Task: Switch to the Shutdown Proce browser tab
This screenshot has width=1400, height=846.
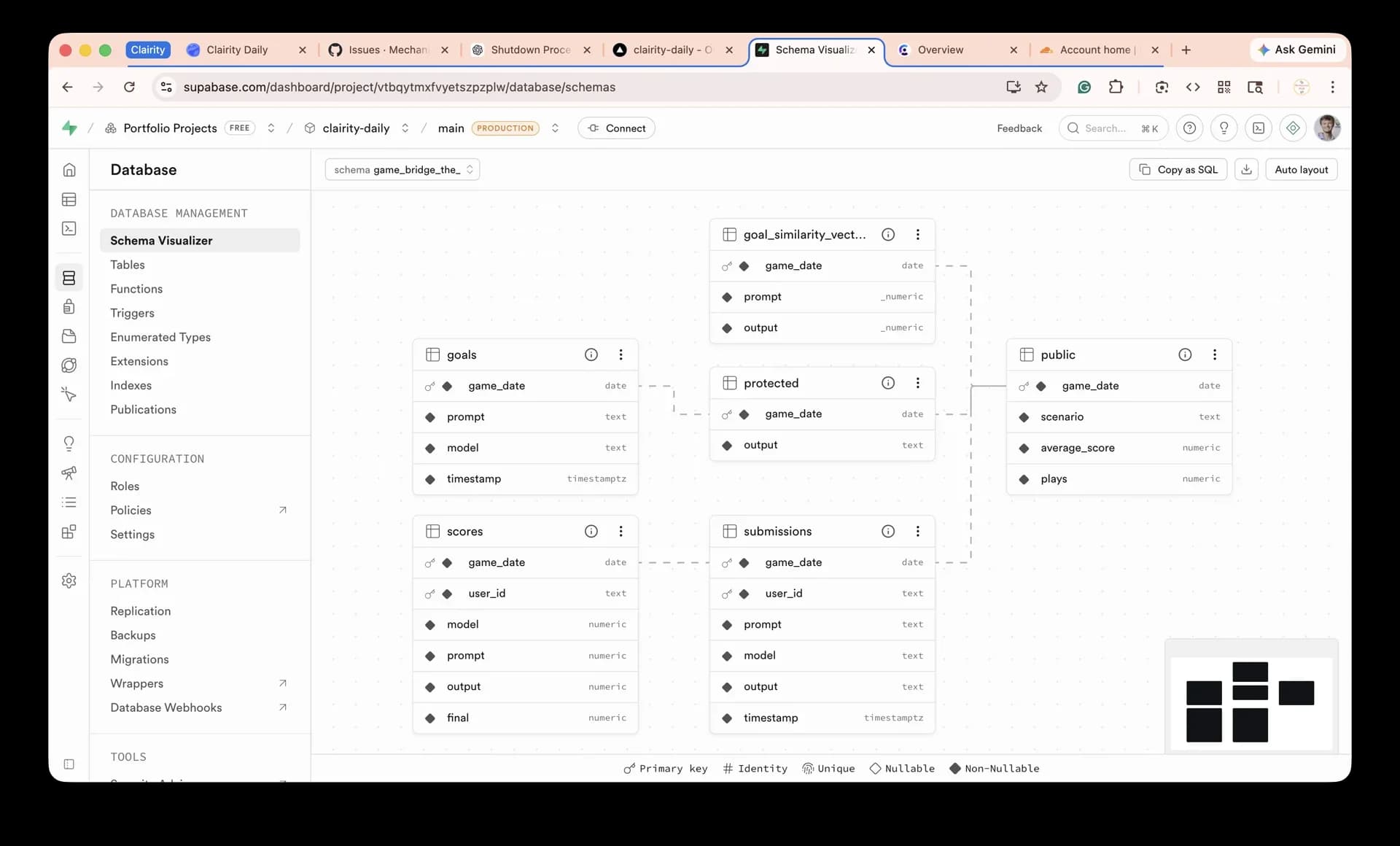Action: [x=530, y=50]
